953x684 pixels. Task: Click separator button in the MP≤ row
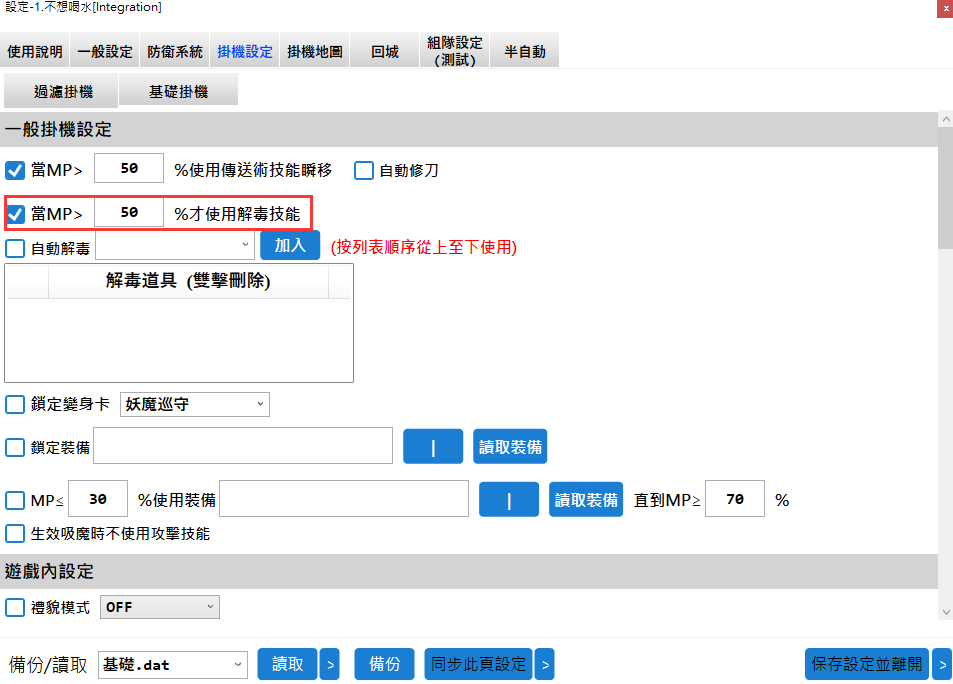(509, 499)
